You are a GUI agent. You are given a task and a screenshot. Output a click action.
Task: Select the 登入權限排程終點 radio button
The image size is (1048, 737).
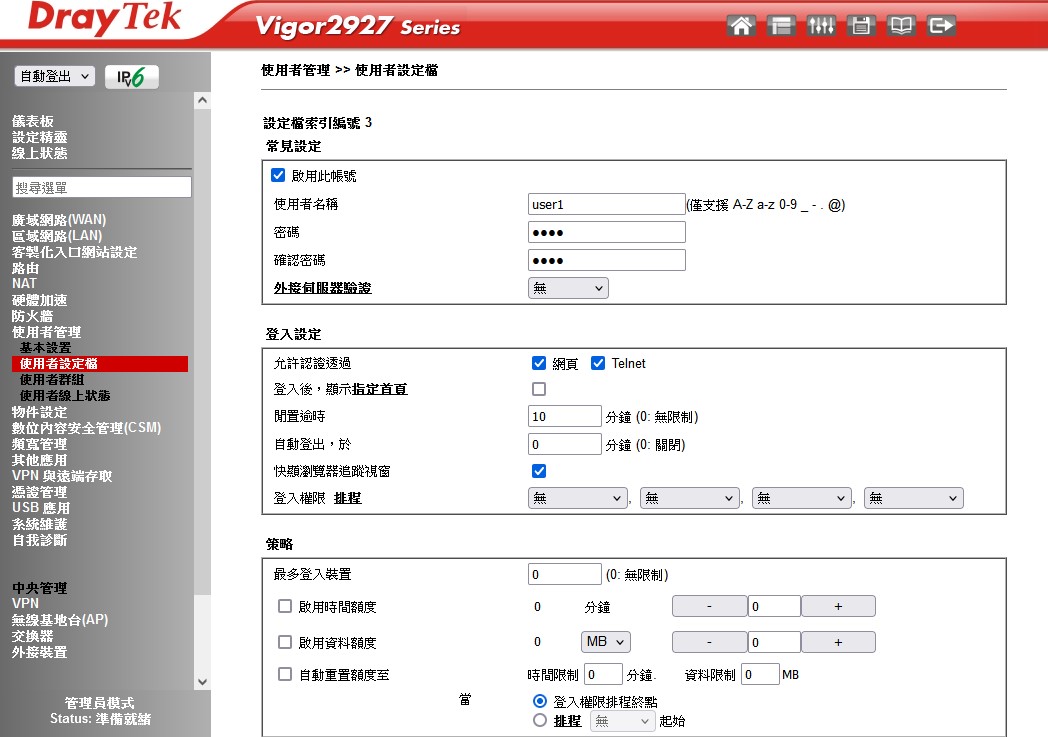click(x=540, y=702)
